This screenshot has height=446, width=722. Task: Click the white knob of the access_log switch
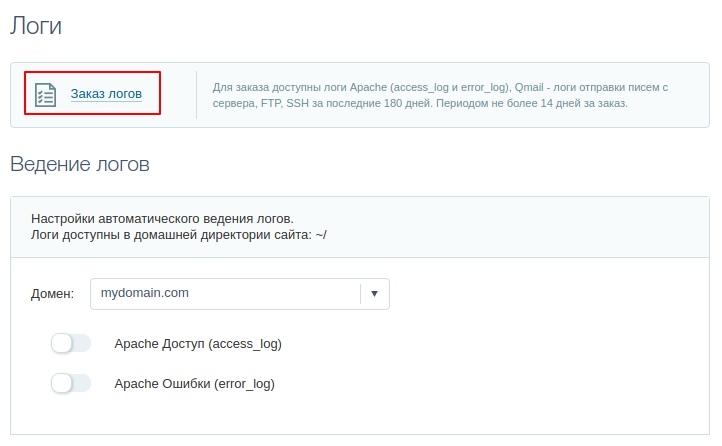click(62, 344)
